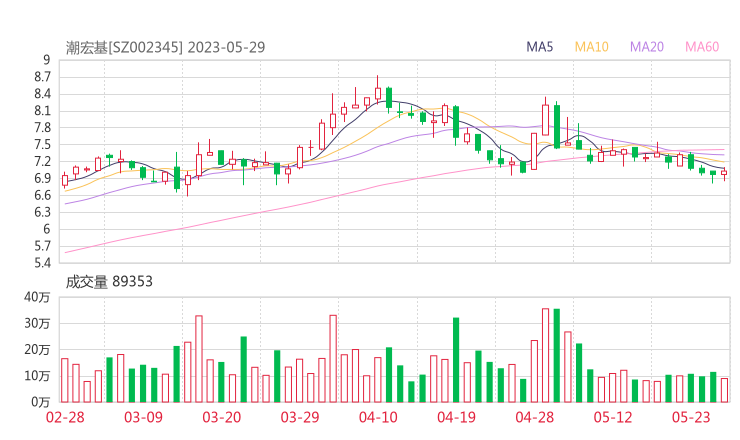This screenshot has height=440, width=740.
Task: Click the 05-23 date axis label
Action: pos(691,417)
